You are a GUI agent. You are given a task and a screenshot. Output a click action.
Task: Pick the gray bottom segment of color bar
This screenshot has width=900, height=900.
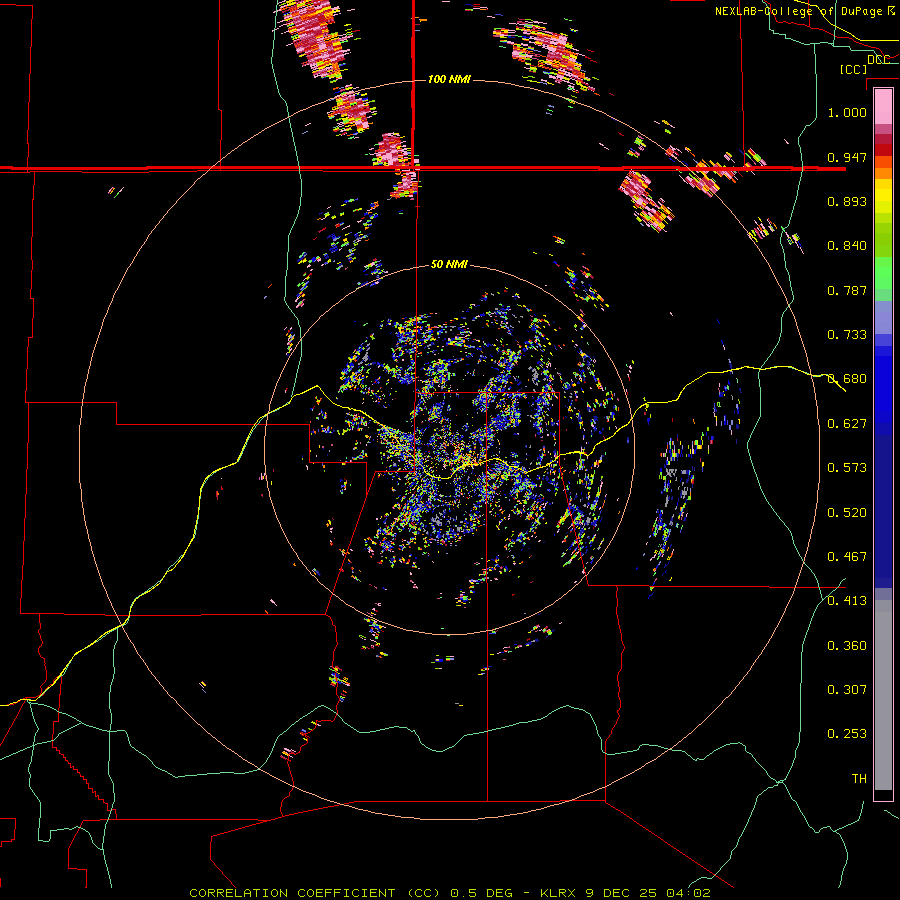tap(883, 695)
